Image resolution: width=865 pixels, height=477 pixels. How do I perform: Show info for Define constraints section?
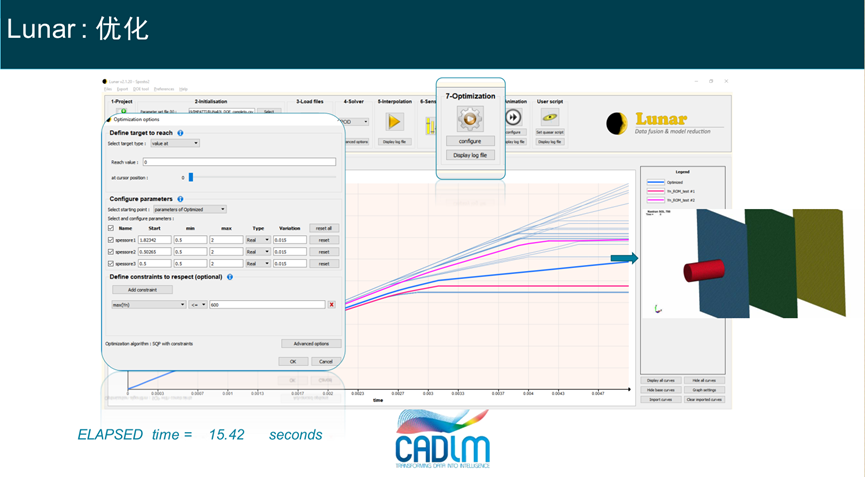[230, 277]
